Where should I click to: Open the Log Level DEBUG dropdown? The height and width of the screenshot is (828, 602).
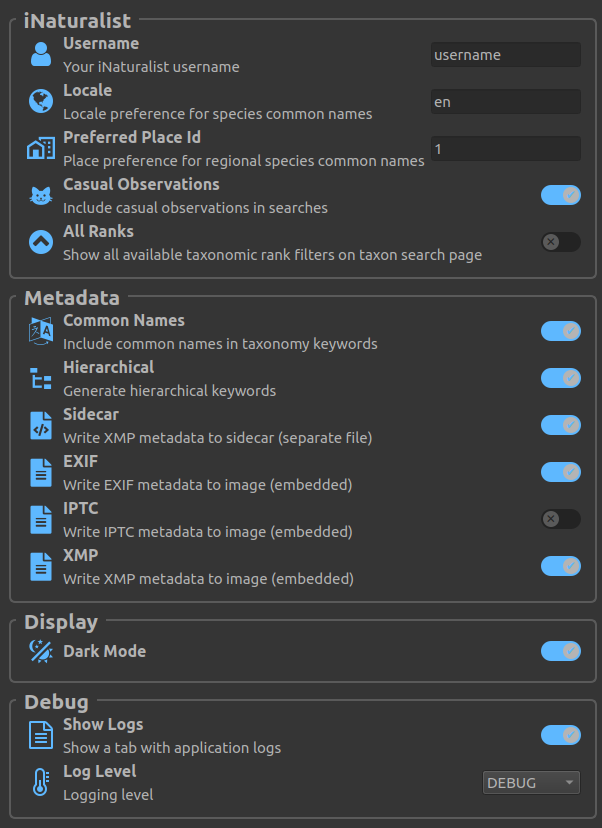531,783
